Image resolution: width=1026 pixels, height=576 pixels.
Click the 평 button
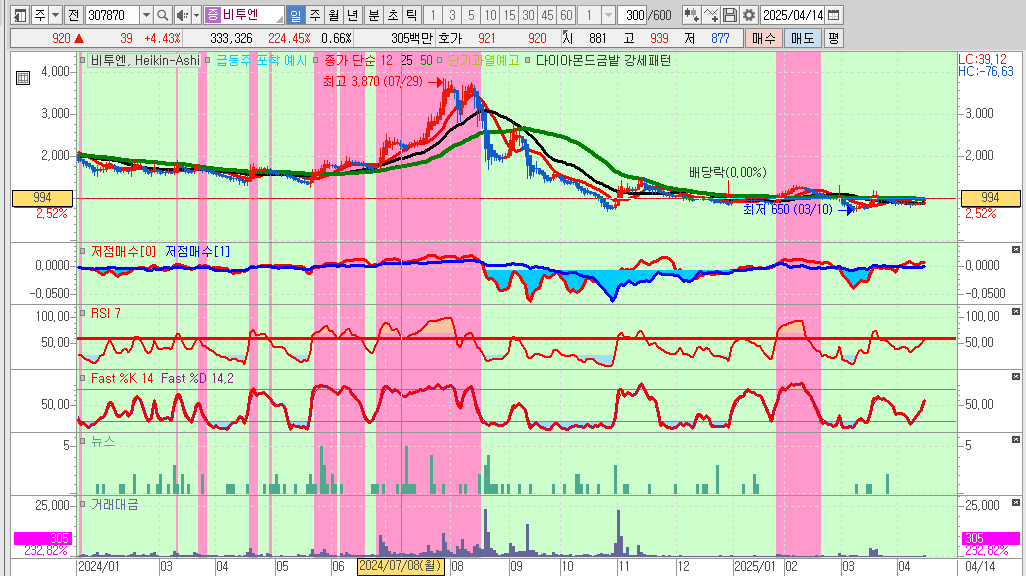tap(833, 38)
